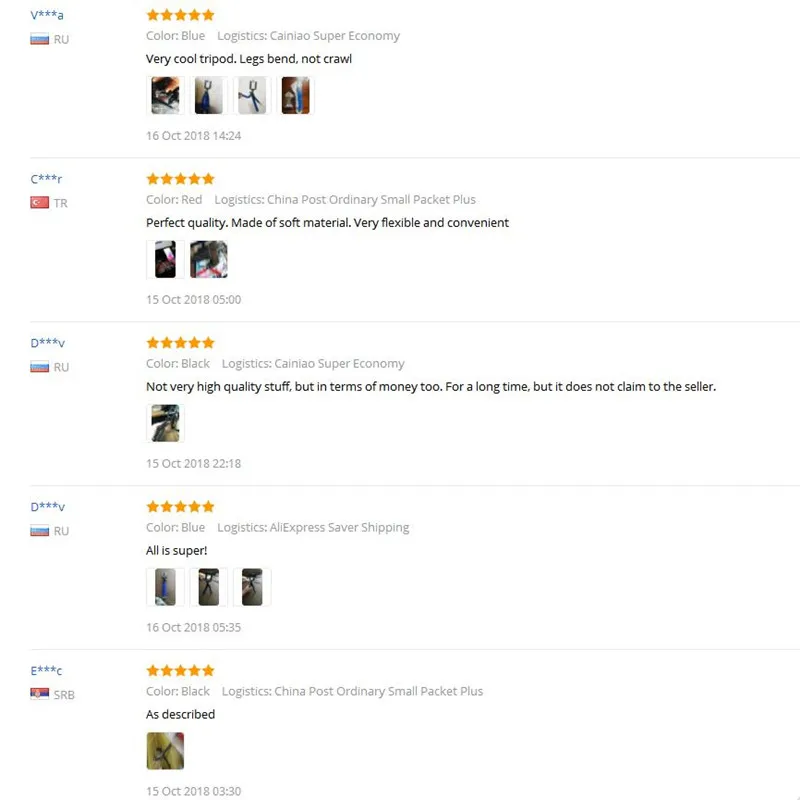This screenshot has height=800, width=800.
Task: Click reviewer name C***r
Action: pyautogui.click(x=46, y=179)
